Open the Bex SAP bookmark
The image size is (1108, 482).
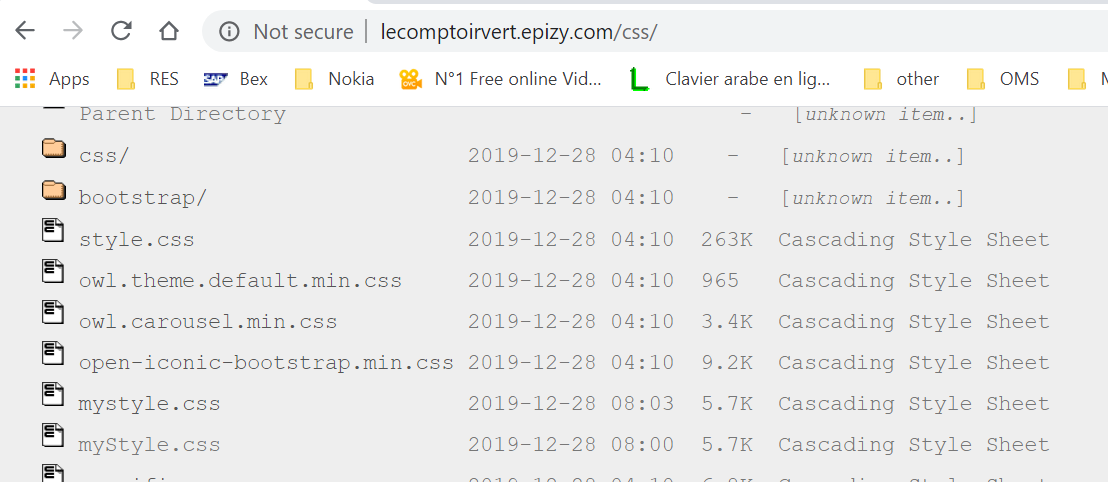[236, 79]
